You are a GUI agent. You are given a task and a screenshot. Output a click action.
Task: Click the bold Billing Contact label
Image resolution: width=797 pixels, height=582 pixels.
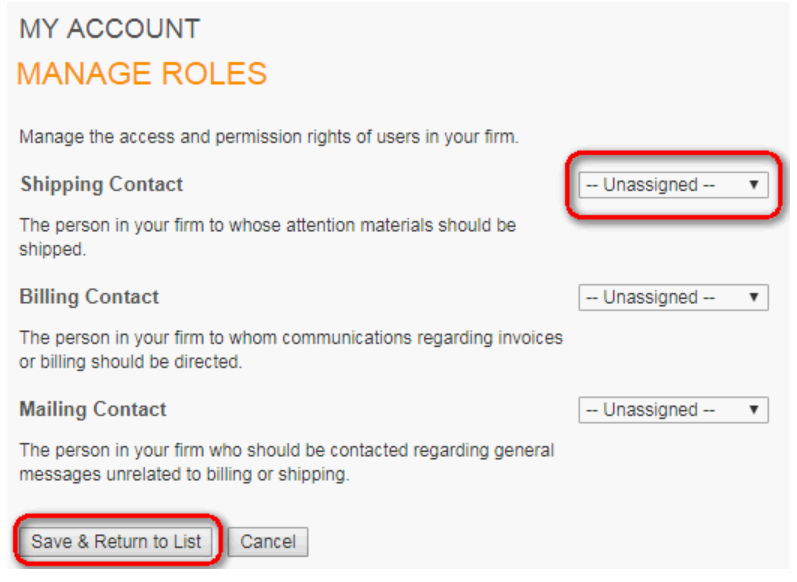click(x=89, y=297)
